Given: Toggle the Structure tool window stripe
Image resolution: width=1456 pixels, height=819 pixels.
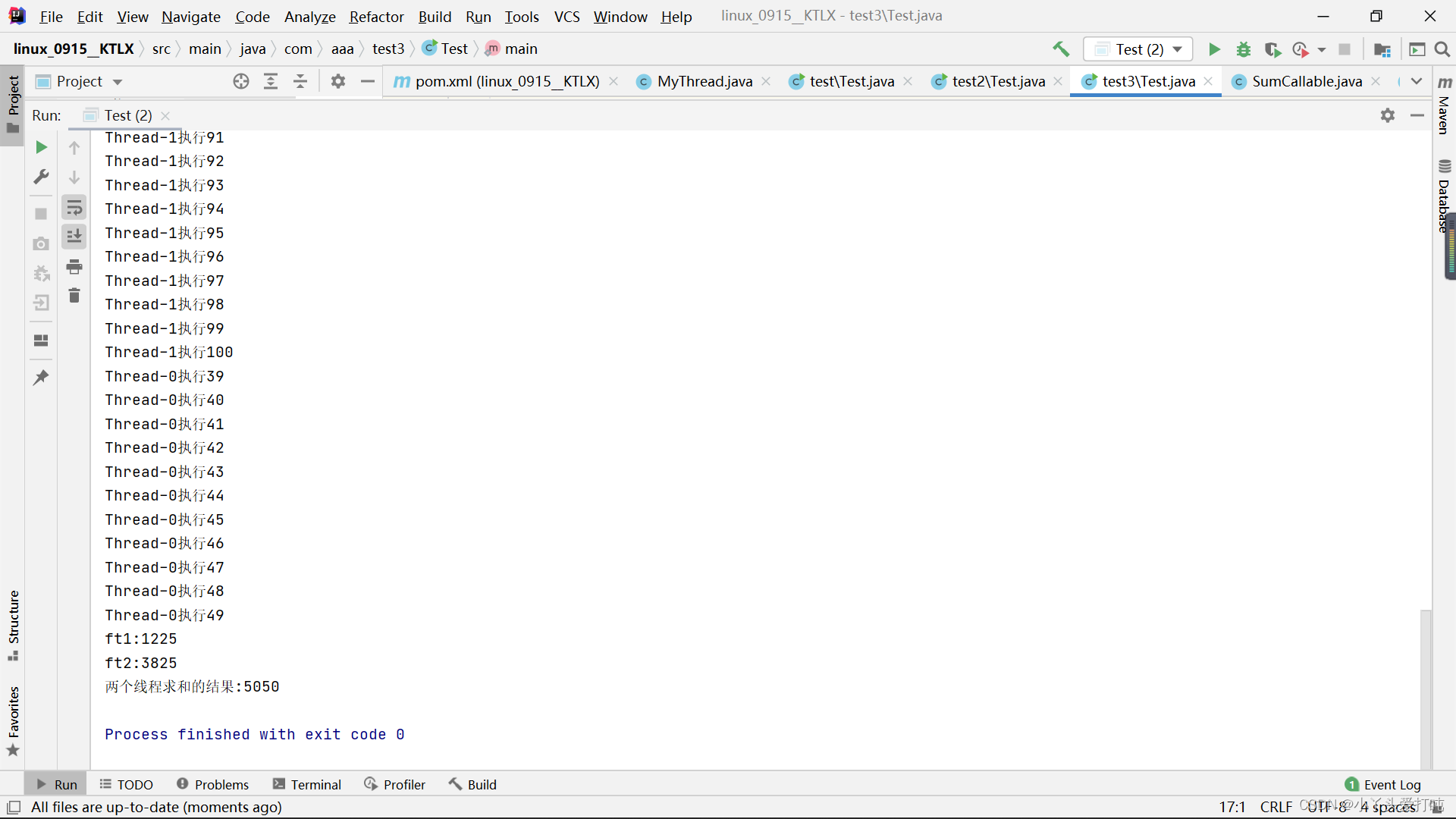Looking at the screenshot, I should point(13,626).
